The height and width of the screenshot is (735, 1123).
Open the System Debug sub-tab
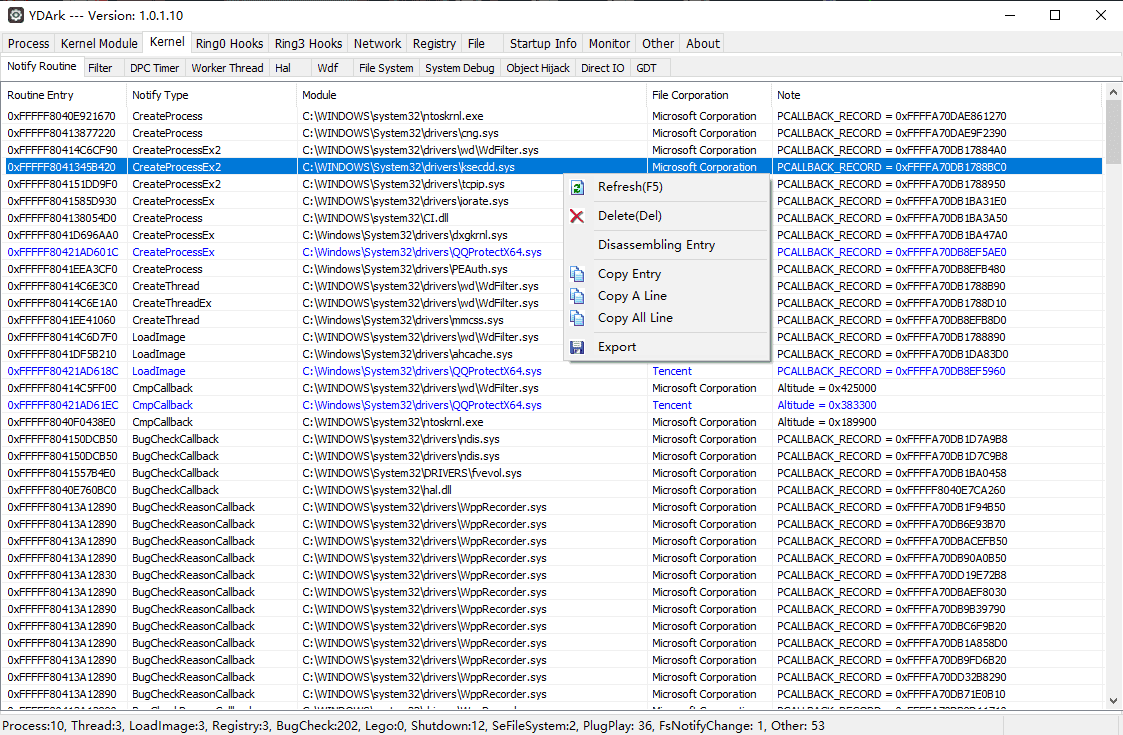[x=460, y=68]
